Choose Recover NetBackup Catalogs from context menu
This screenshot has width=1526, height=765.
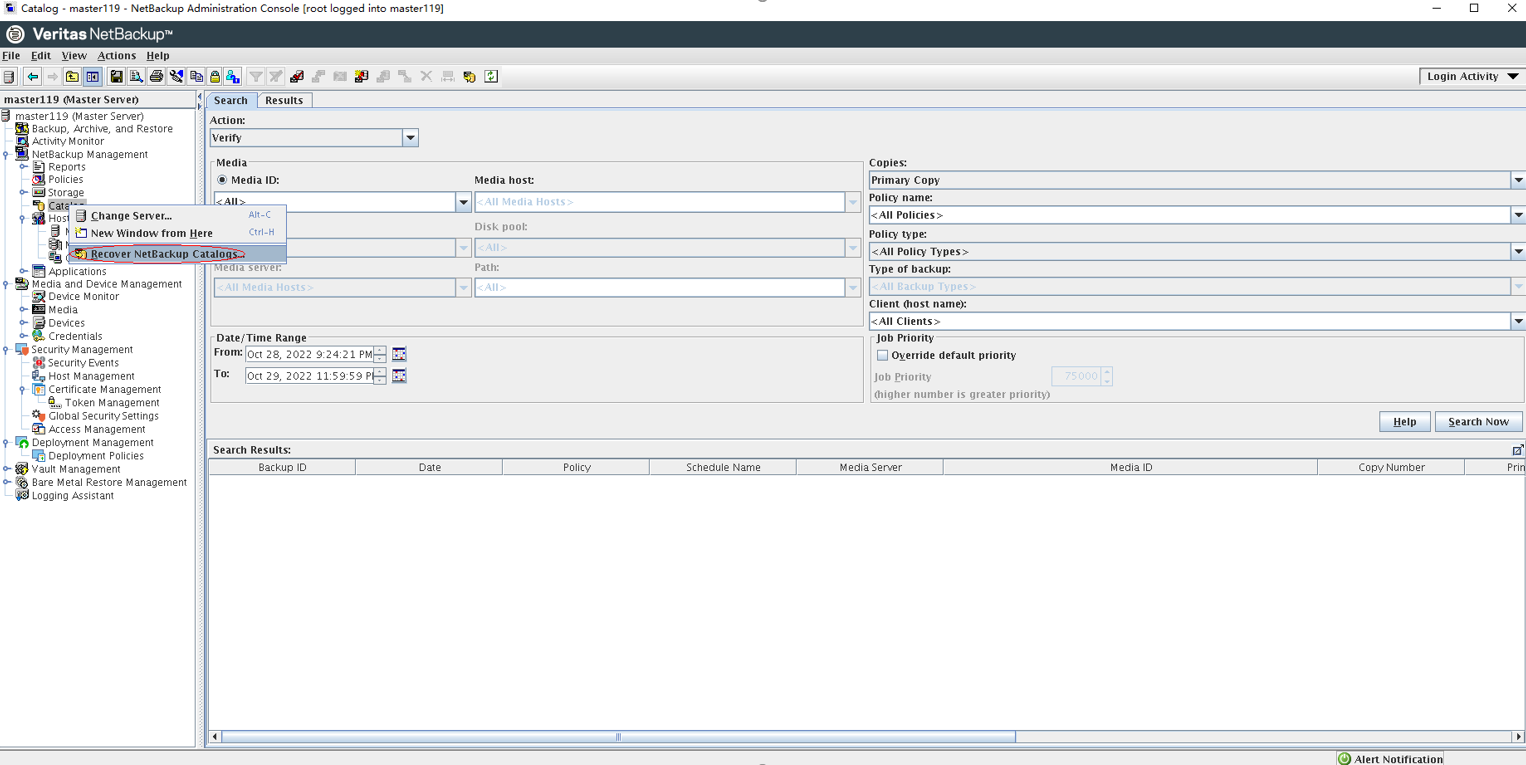pos(164,254)
